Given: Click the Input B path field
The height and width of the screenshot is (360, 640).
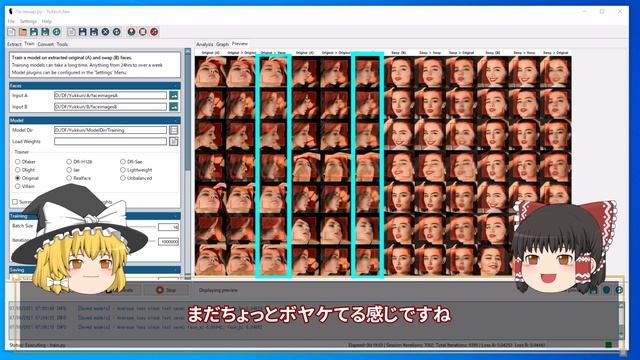Looking at the screenshot, I should pos(110,107).
